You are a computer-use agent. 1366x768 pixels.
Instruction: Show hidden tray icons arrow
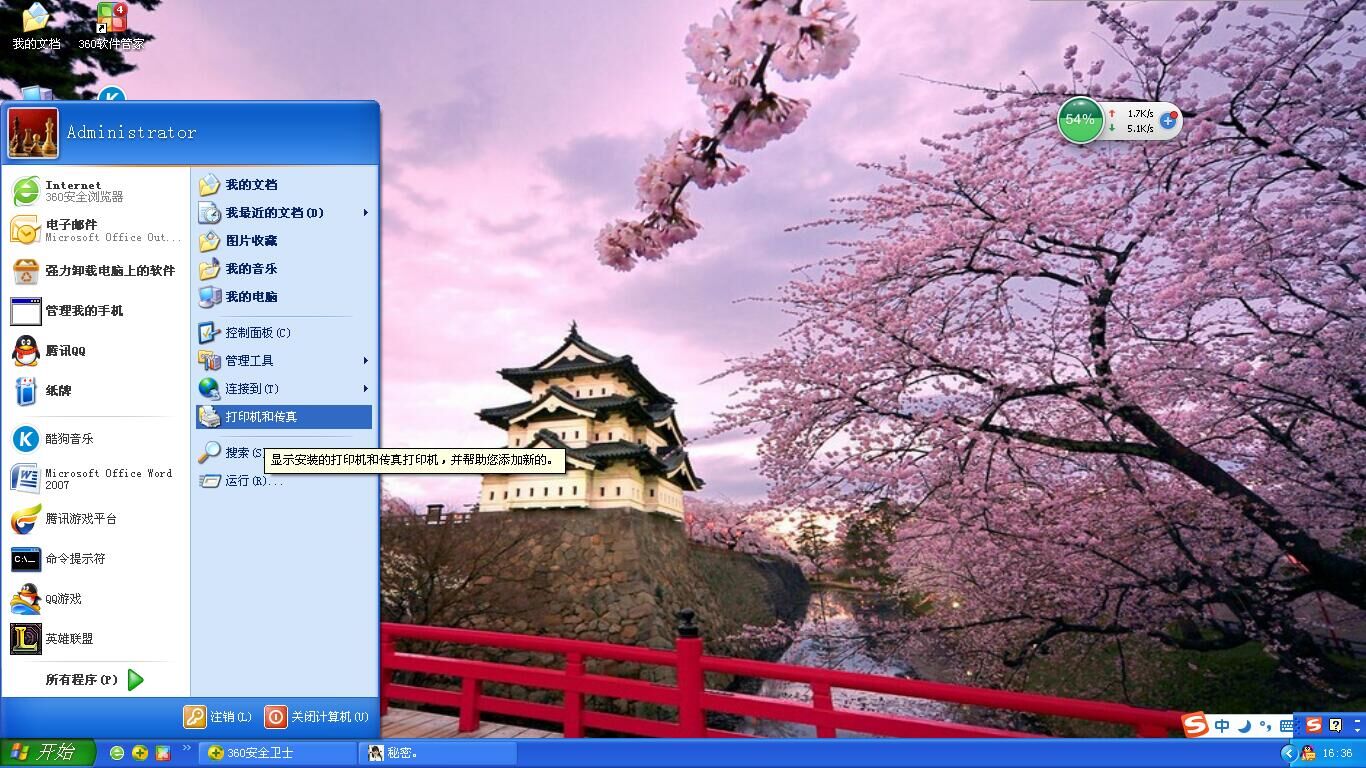pos(1289,753)
